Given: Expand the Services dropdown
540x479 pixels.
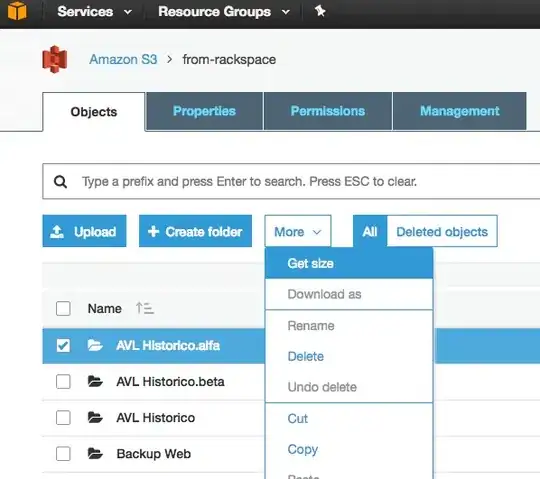Looking at the screenshot, I should pos(94,12).
